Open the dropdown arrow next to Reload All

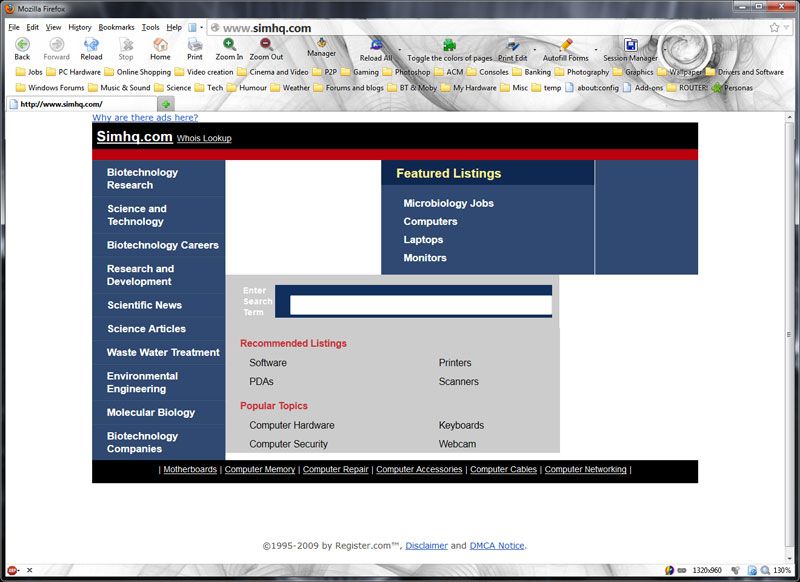[x=399, y=49]
